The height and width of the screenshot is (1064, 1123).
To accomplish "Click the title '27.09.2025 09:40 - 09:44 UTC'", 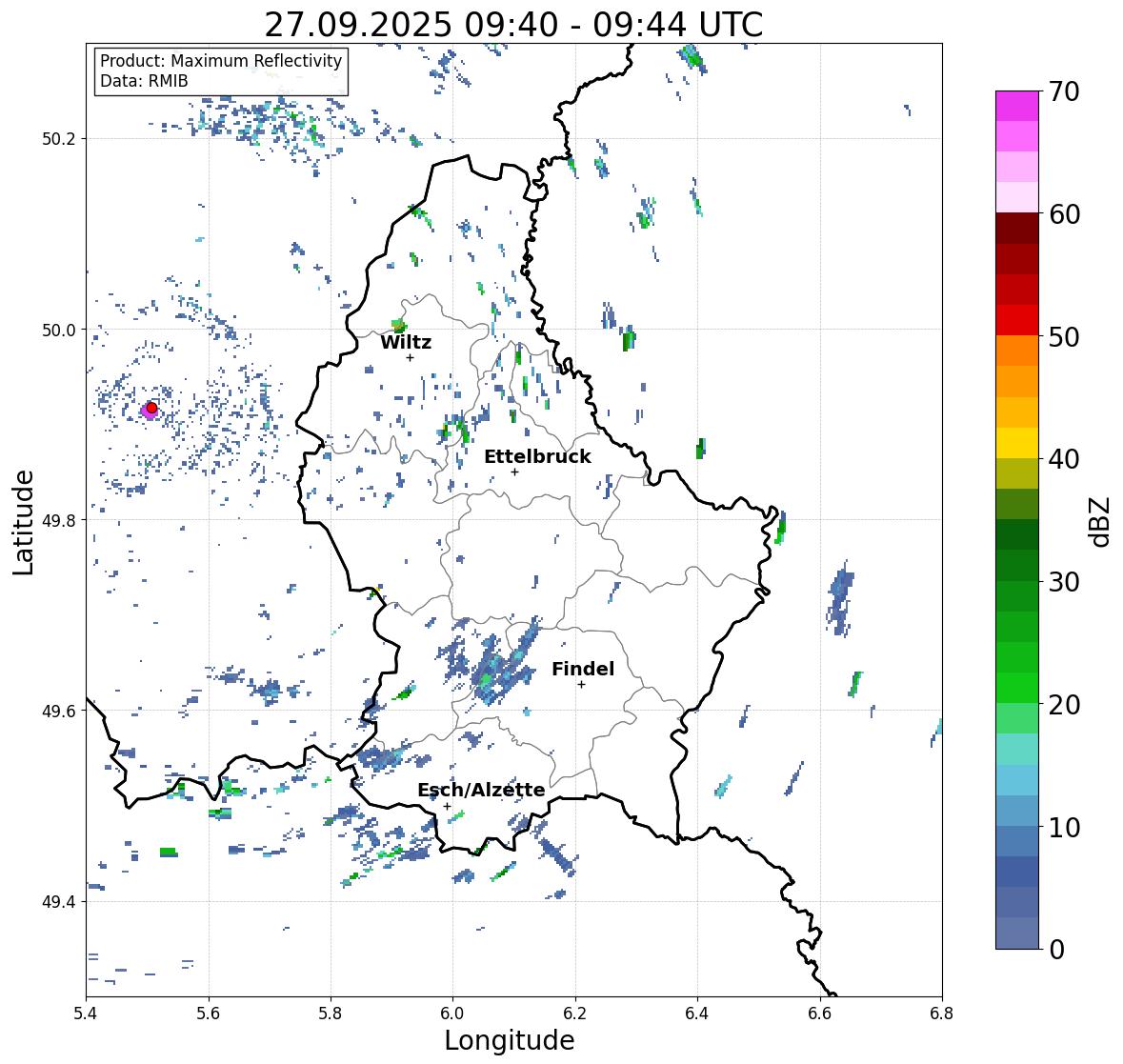I will 513,25.
